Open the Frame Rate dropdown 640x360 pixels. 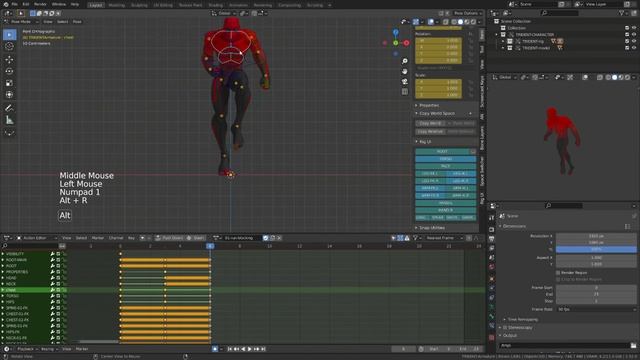[596, 309]
